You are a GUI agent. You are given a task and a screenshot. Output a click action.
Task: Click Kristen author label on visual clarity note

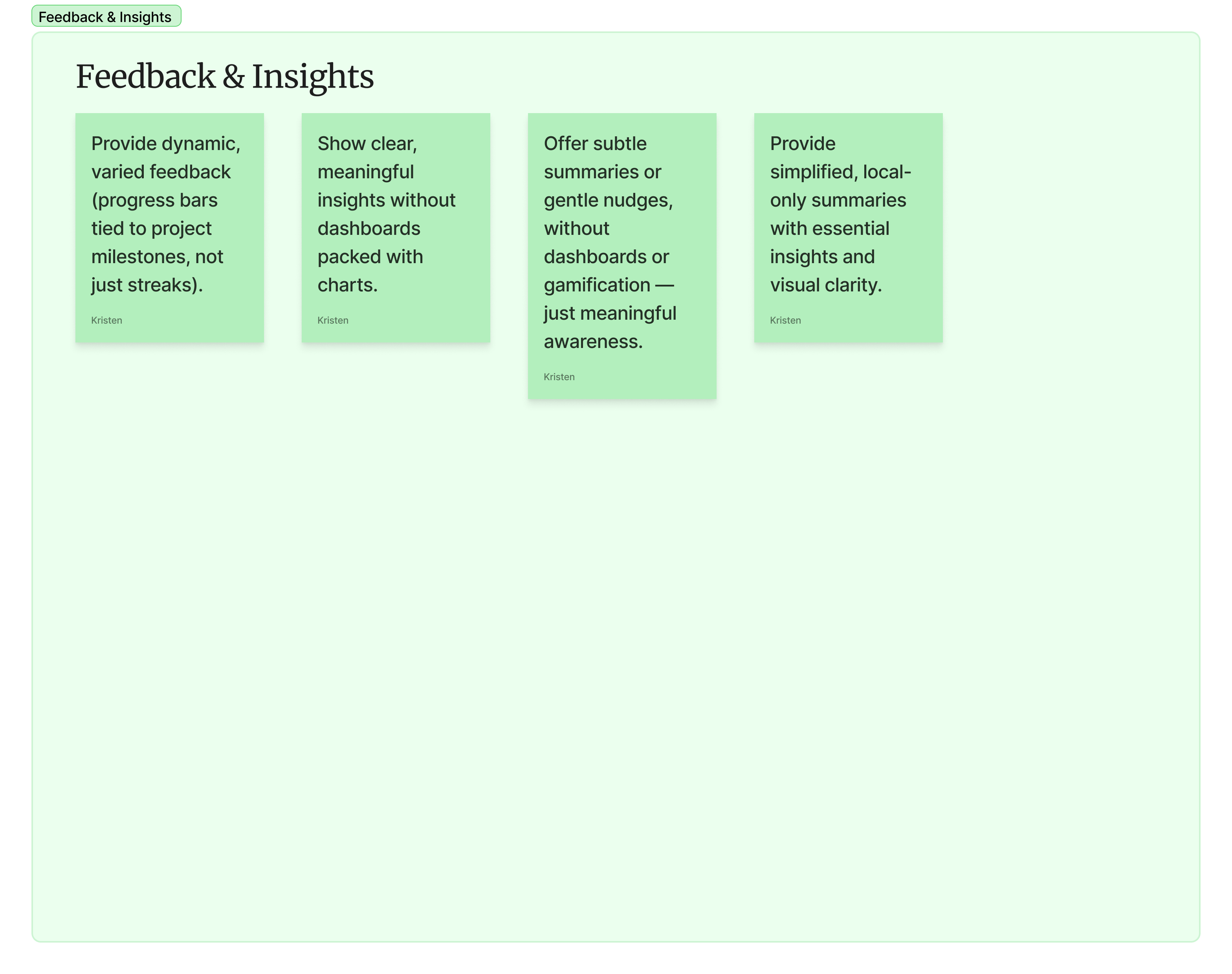point(785,320)
